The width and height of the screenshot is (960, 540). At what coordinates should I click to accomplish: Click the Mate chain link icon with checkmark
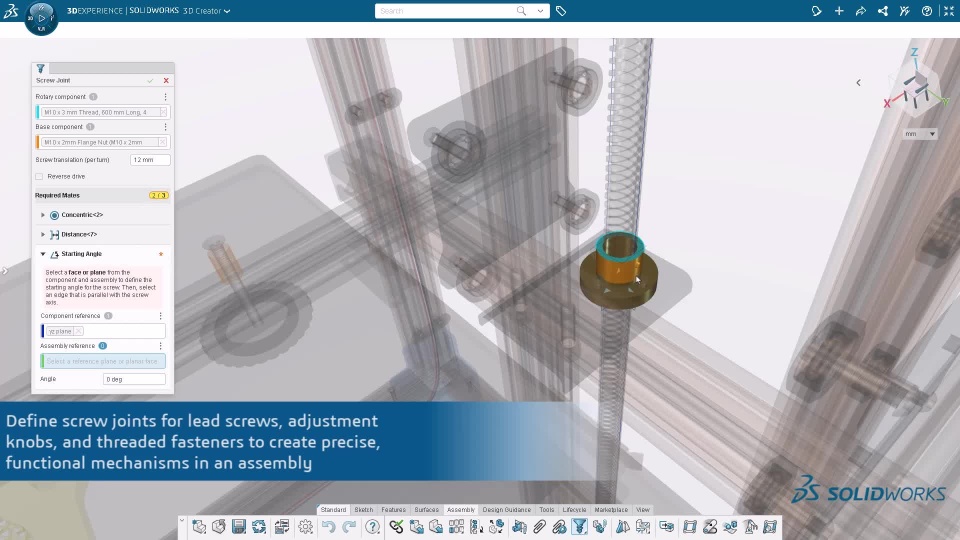(x=396, y=527)
